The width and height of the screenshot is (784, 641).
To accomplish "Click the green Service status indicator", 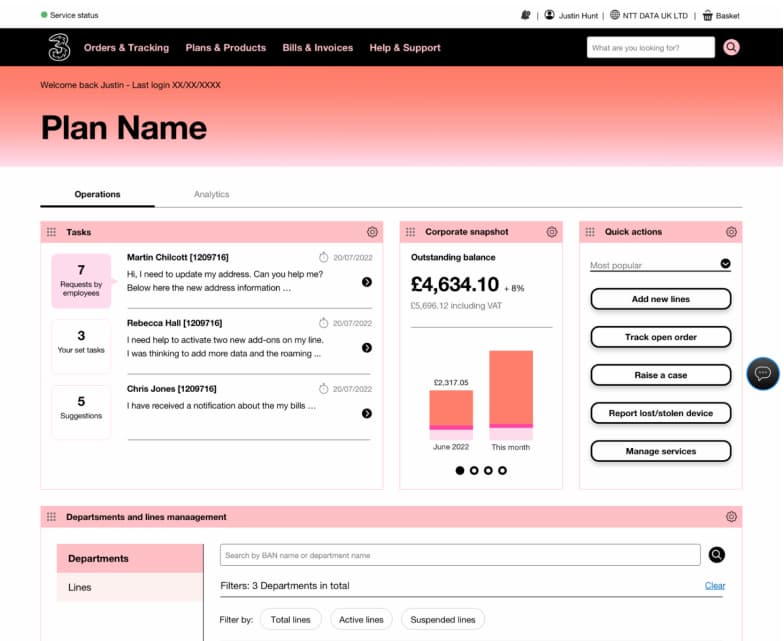I will (44, 15).
